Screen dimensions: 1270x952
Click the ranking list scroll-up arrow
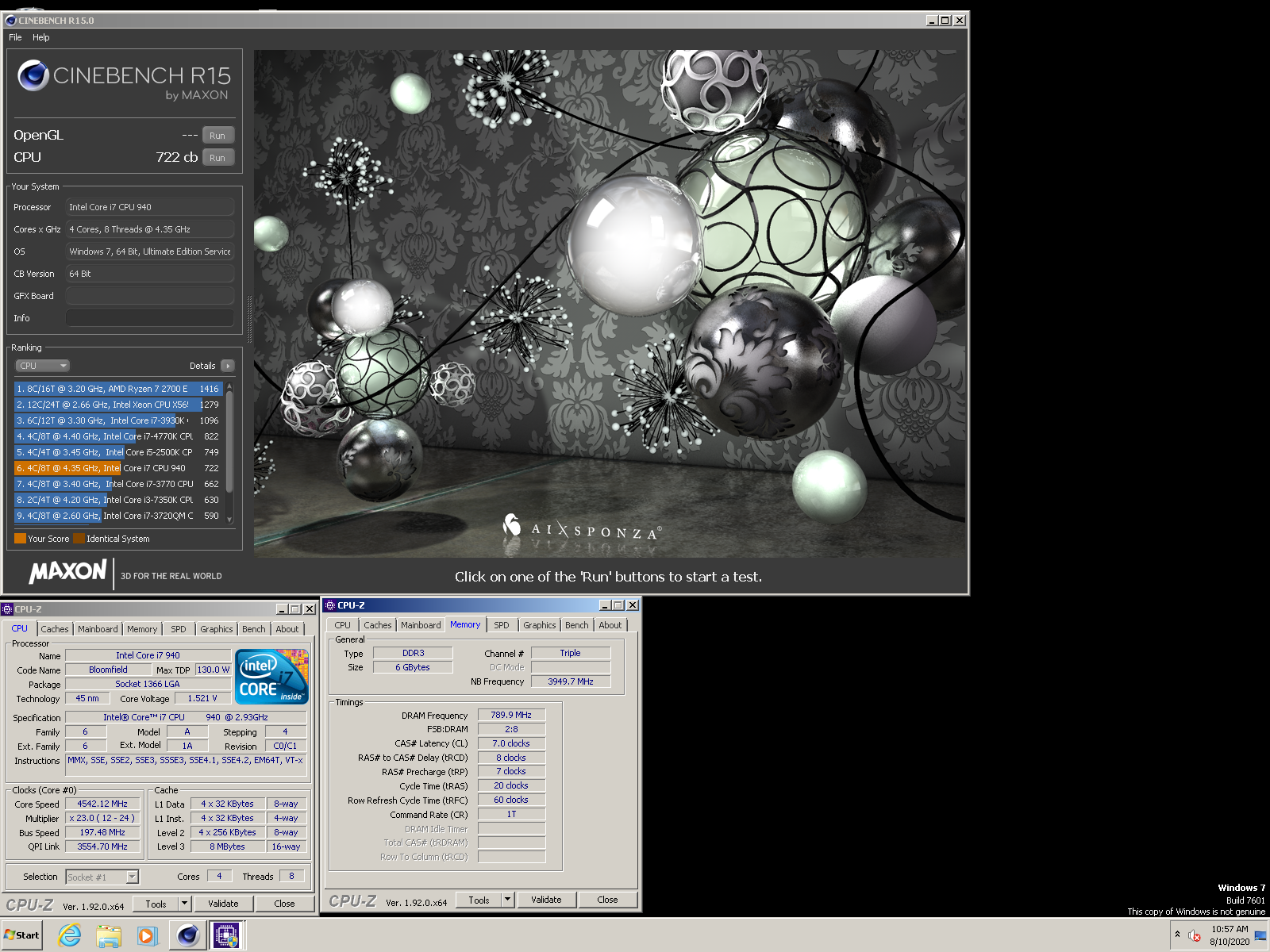pos(229,386)
